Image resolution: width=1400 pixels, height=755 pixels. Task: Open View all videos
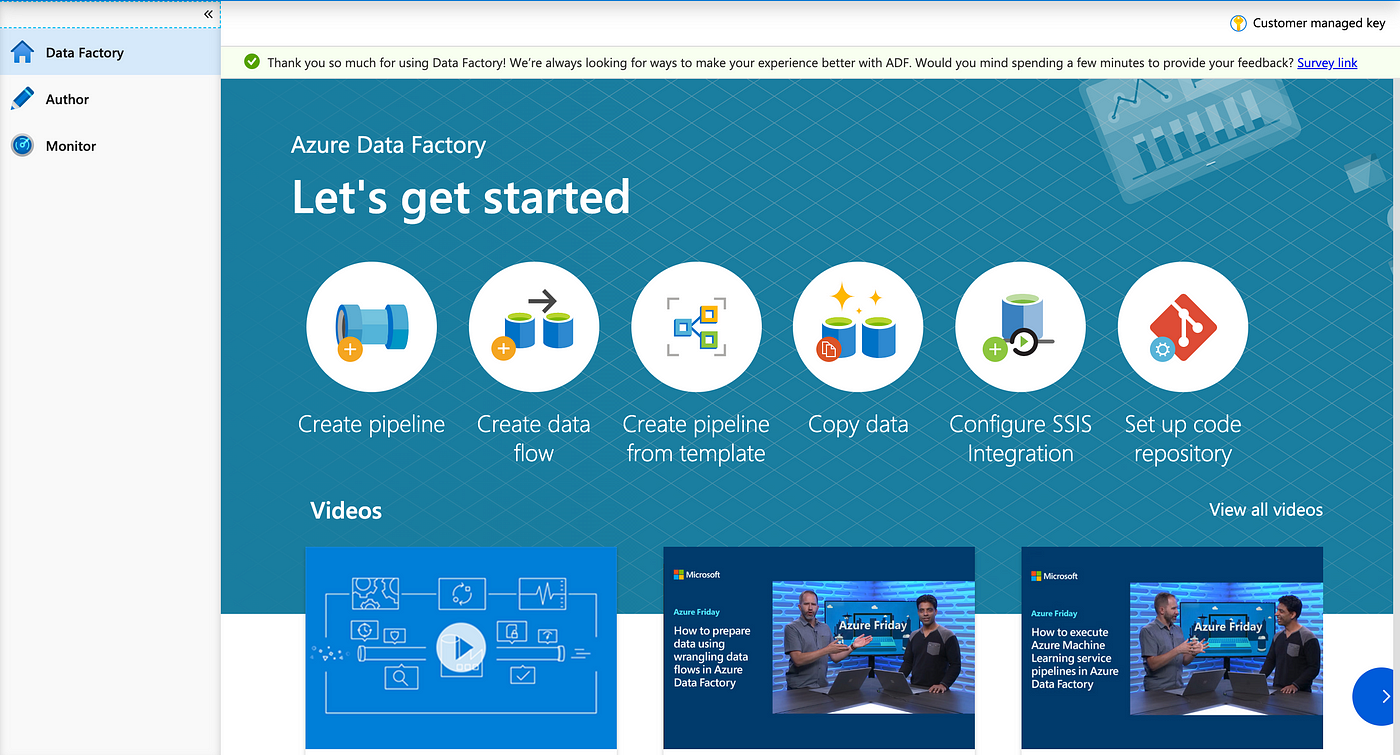tap(1266, 510)
